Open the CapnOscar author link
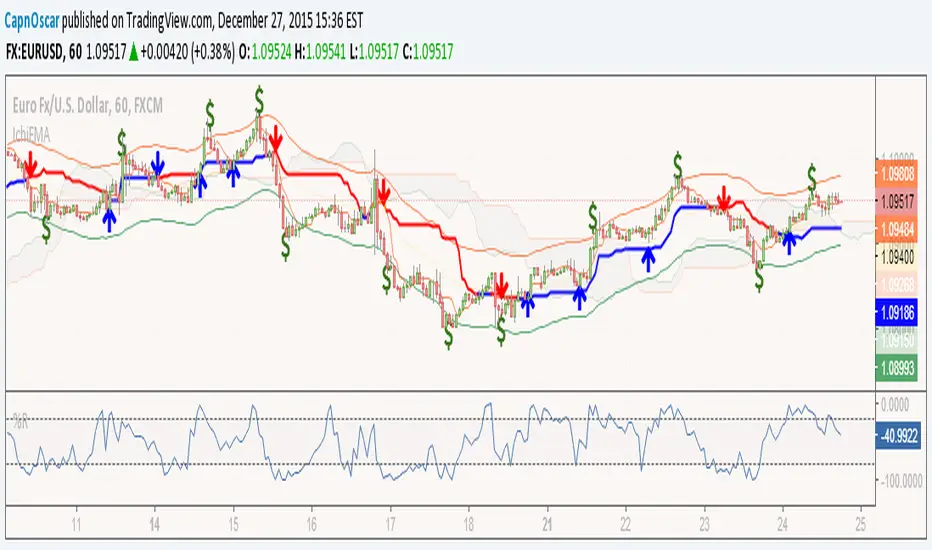 point(32,21)
